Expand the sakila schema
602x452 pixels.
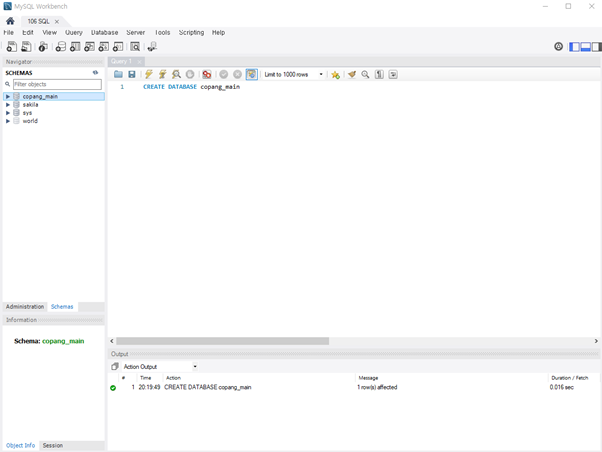click(8, 104)
